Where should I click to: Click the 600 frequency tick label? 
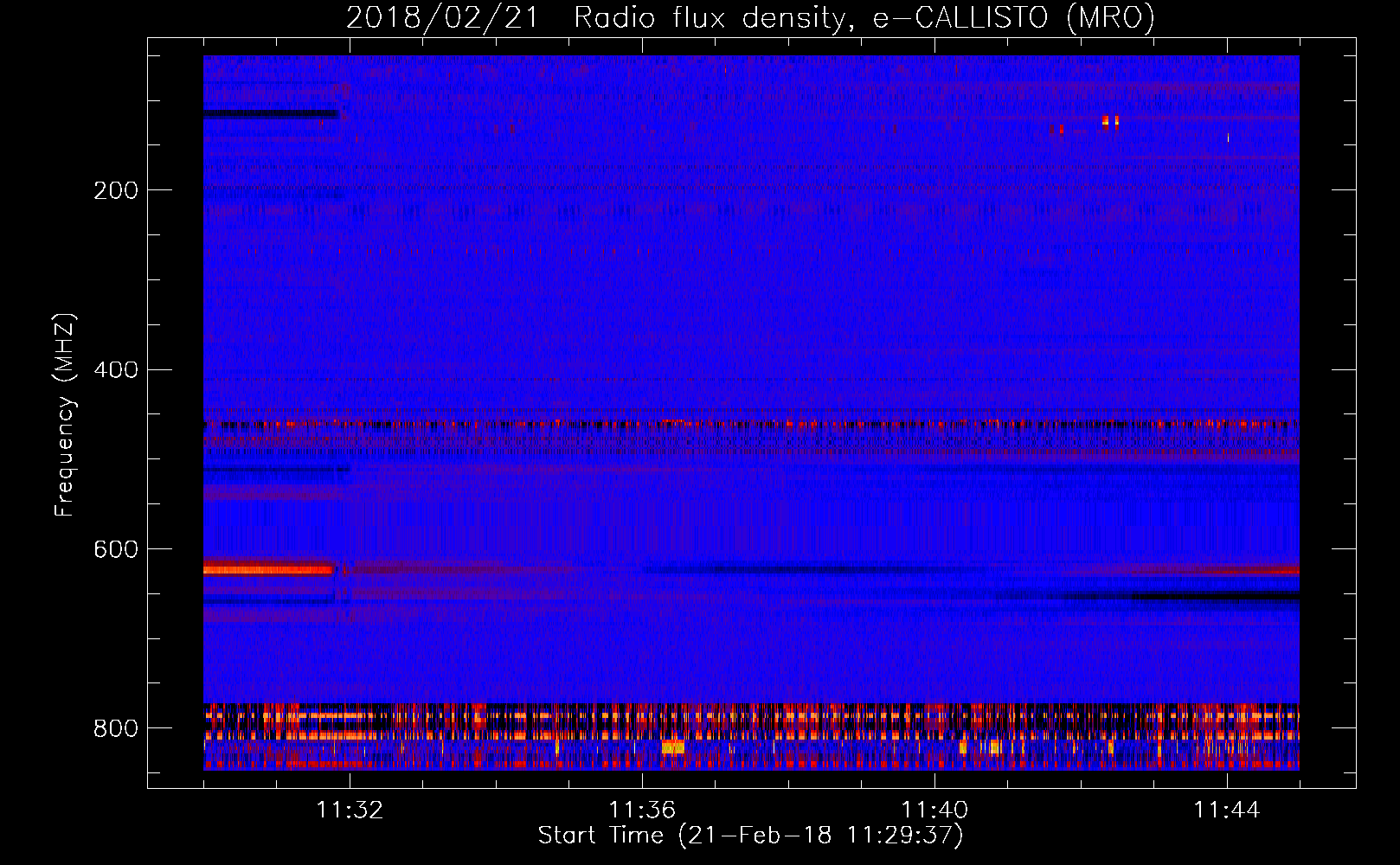pyautogui.click(x=116, y=549)
